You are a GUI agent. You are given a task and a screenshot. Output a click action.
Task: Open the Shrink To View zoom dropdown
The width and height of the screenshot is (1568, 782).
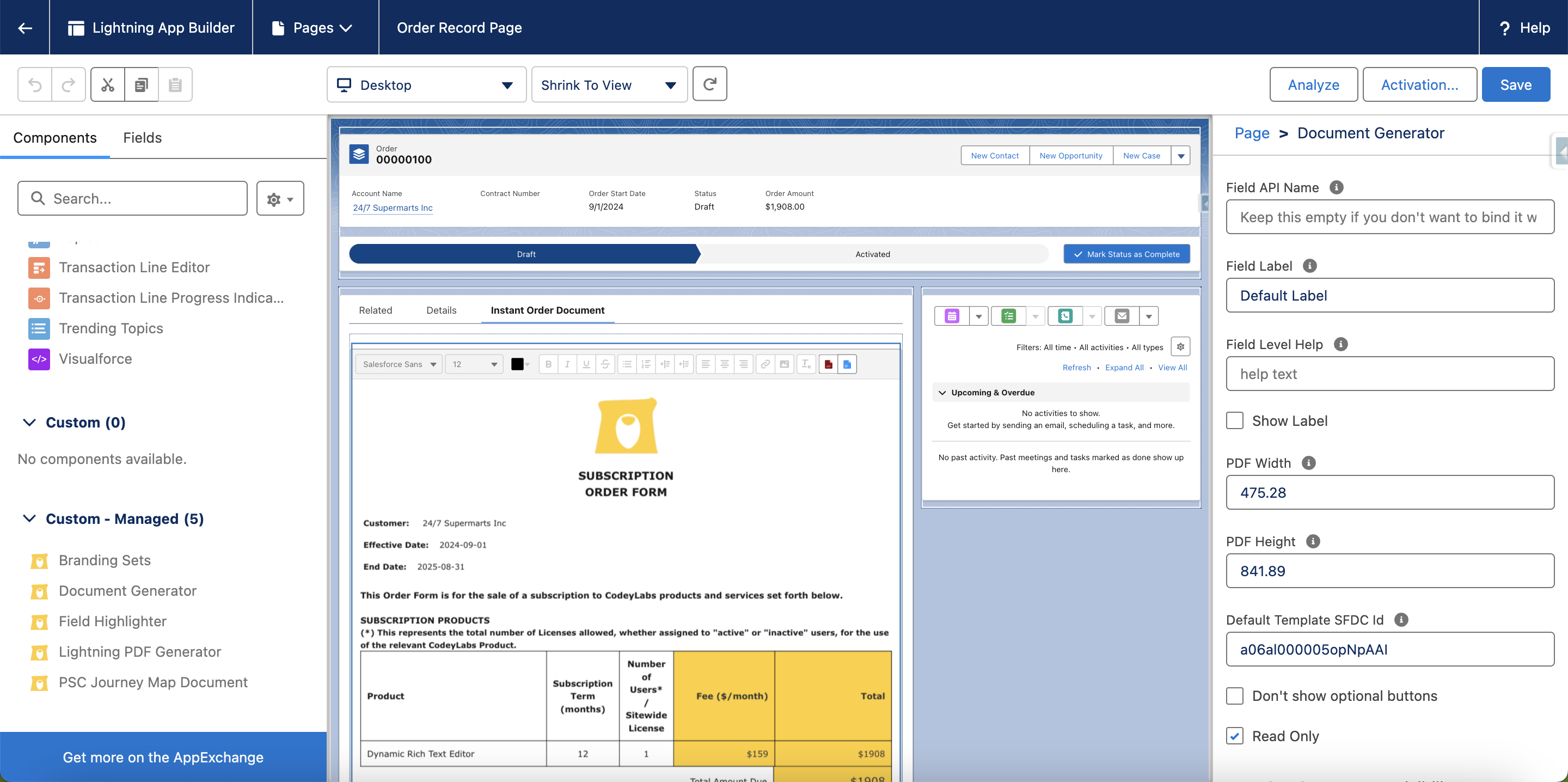coord(609,84)
